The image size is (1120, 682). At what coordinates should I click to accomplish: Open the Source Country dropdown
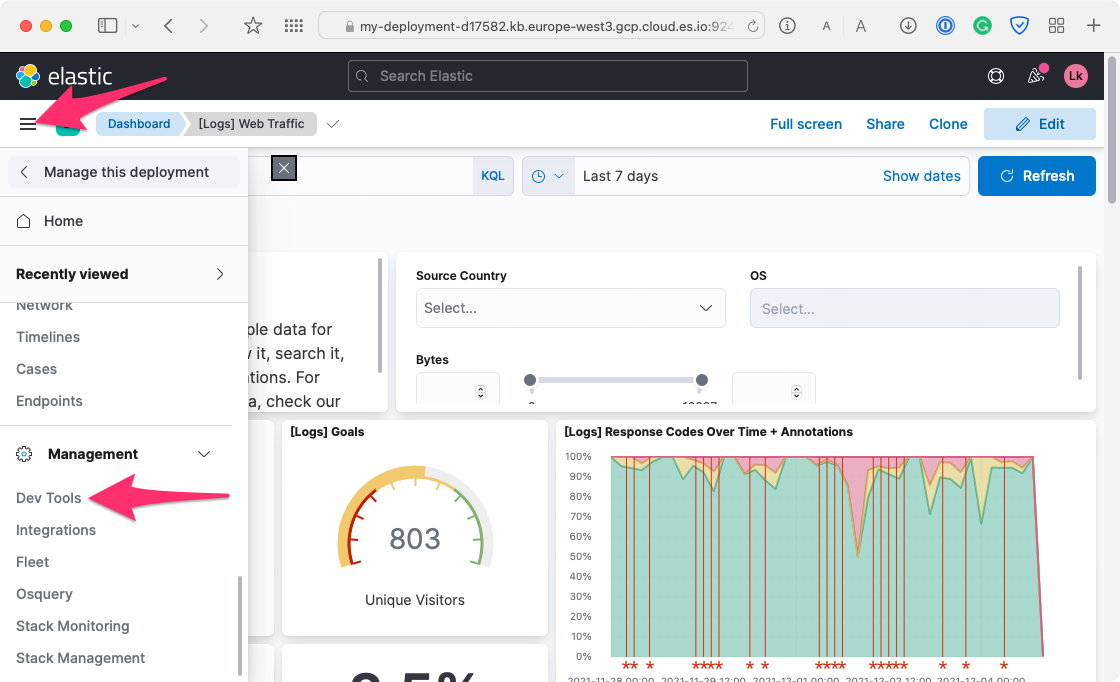coord(570,308)
